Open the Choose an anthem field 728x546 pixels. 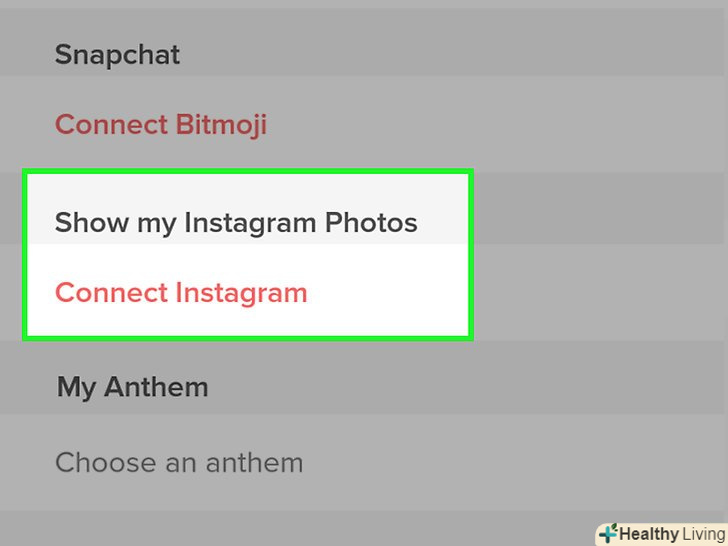(x=179, y=463)
